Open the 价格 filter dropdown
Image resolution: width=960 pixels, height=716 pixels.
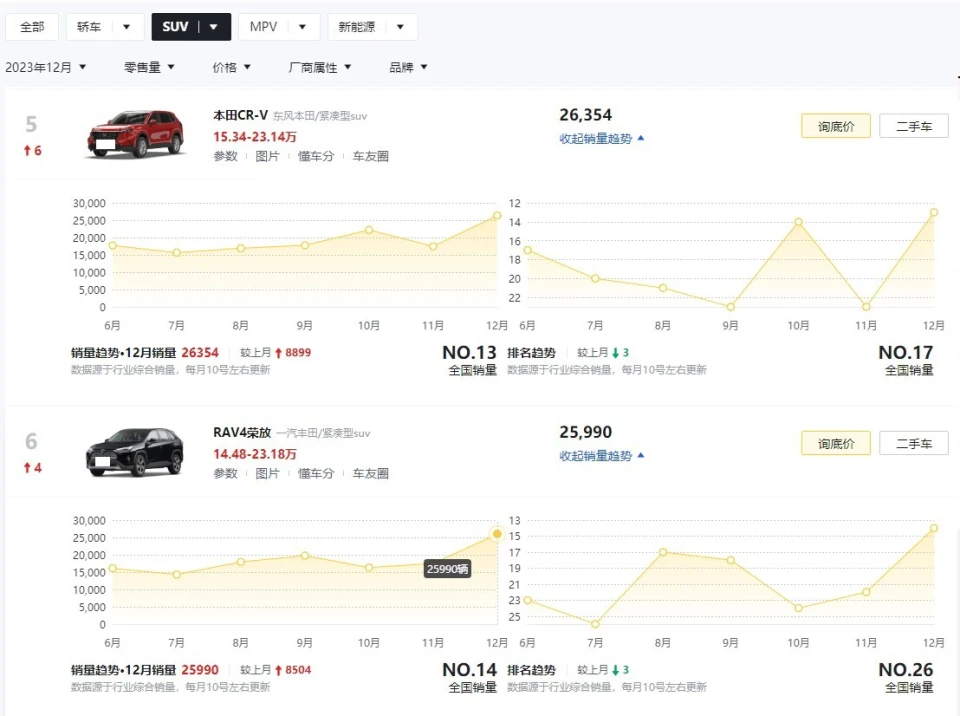tap(231, 67)
